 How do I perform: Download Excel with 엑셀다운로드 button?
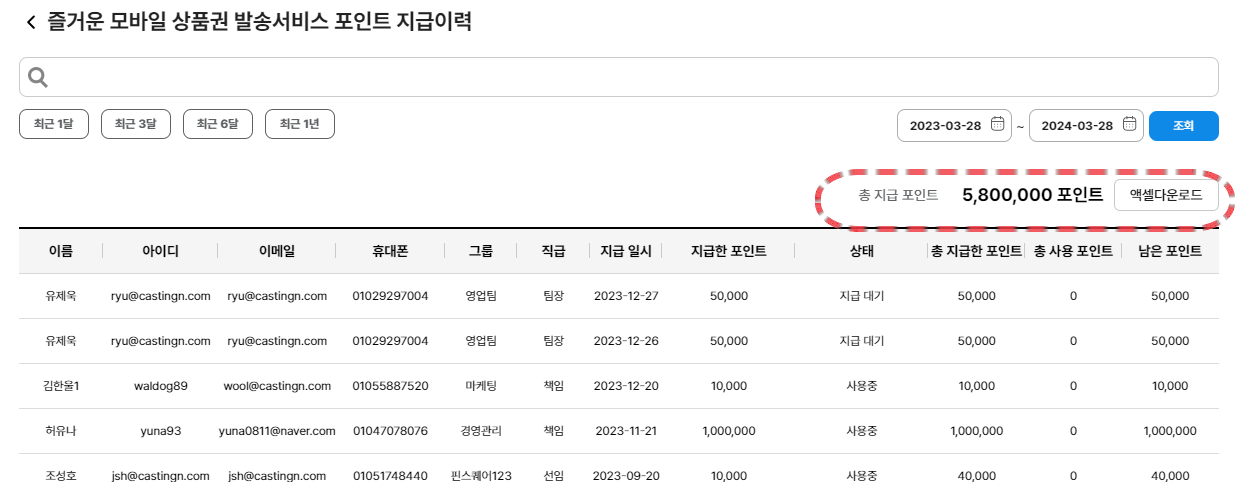[x=1166, y=195]
